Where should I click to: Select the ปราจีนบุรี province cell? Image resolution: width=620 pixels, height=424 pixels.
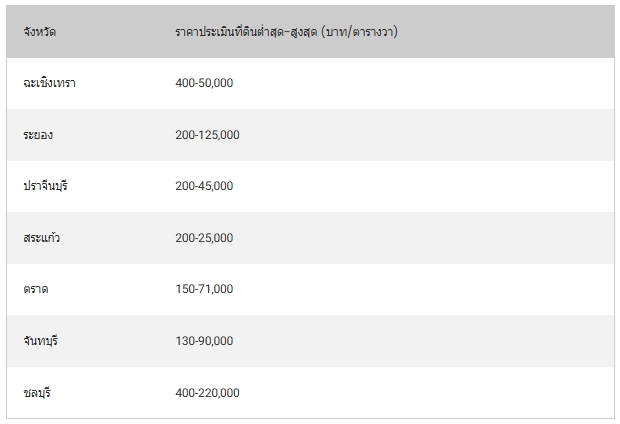(44, 186)
